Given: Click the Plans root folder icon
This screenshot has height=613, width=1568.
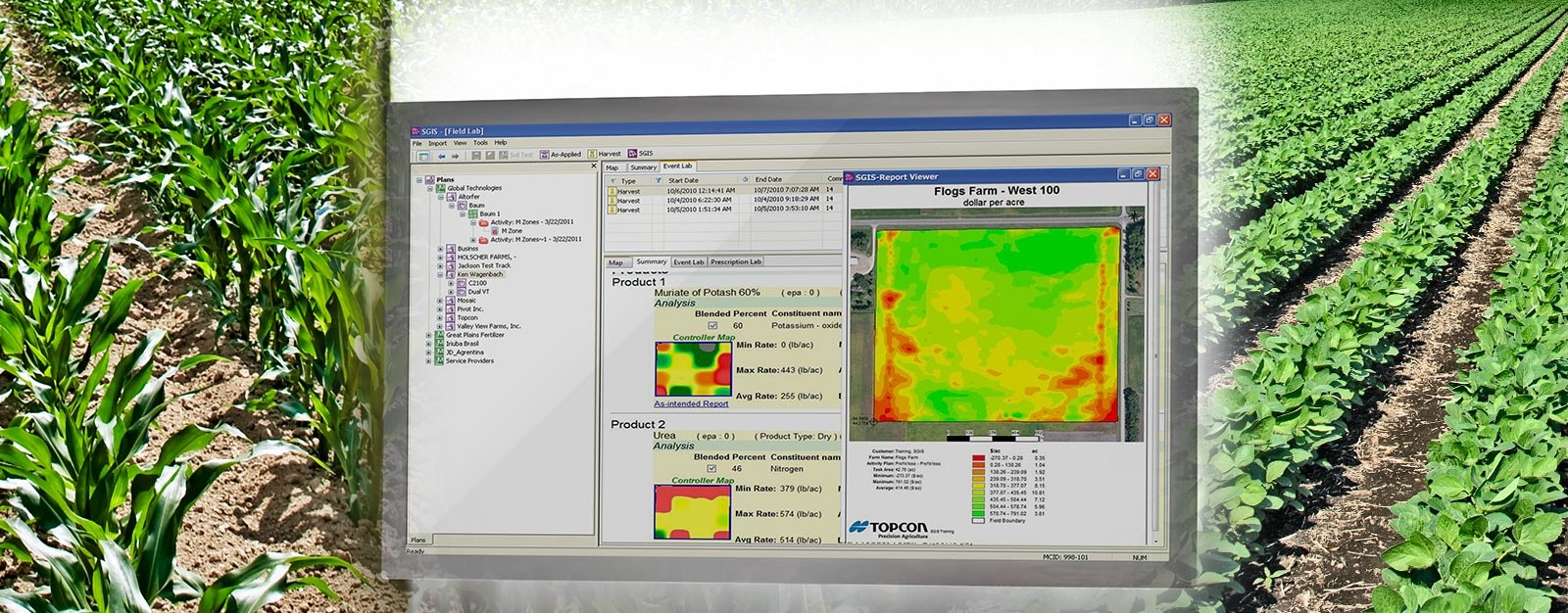Looking at the screenshot, I should coord(430,180).
